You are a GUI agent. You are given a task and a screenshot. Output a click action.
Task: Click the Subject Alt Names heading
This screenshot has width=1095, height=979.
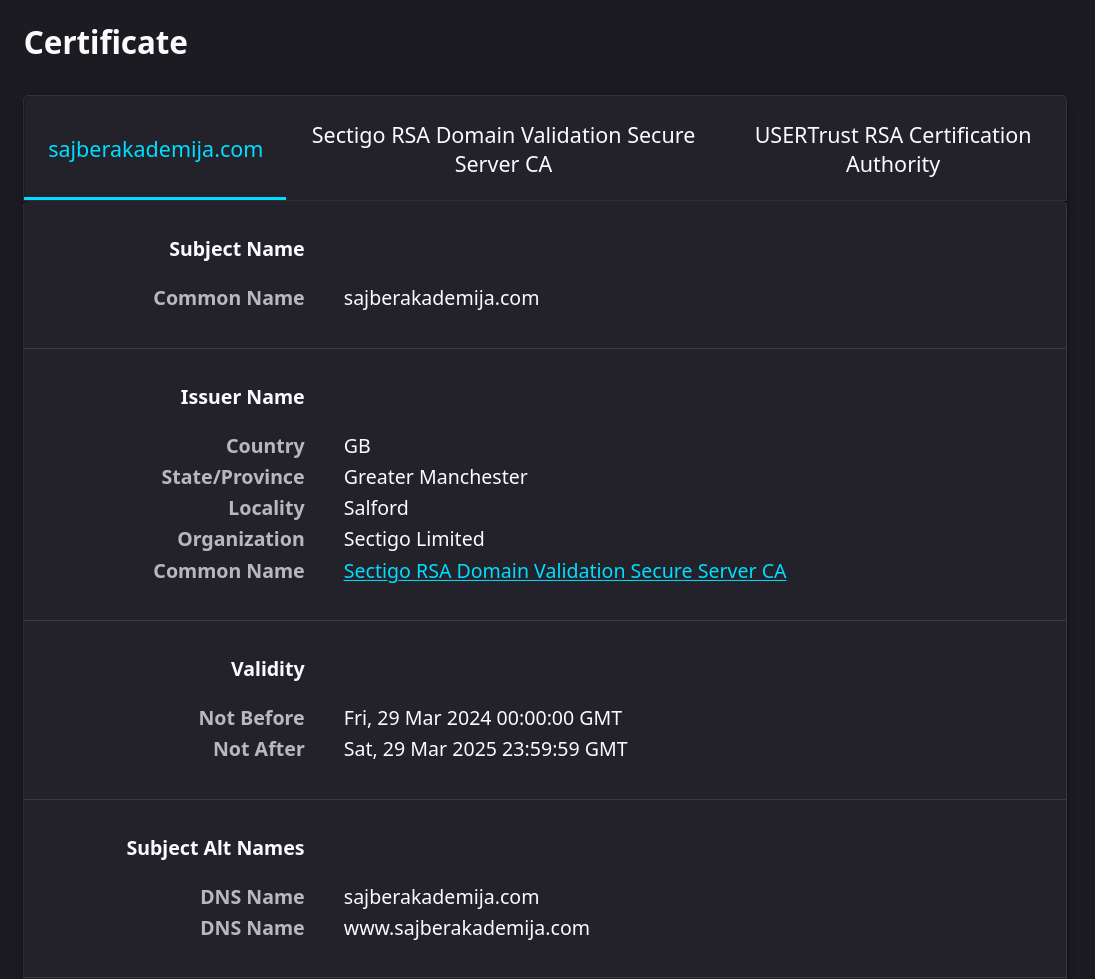[x=215, y=848]
